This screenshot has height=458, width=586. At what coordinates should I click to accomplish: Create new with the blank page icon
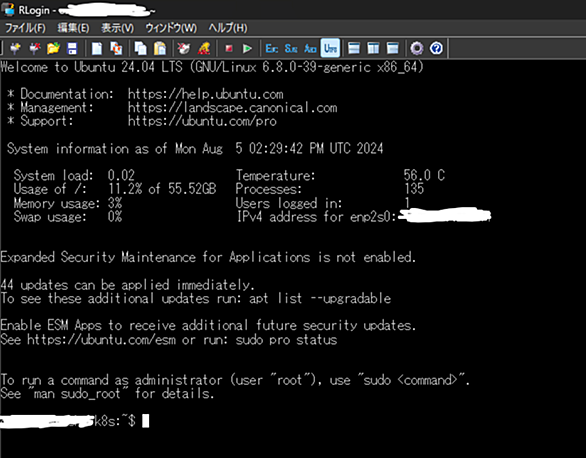click(x=97, y=48)
